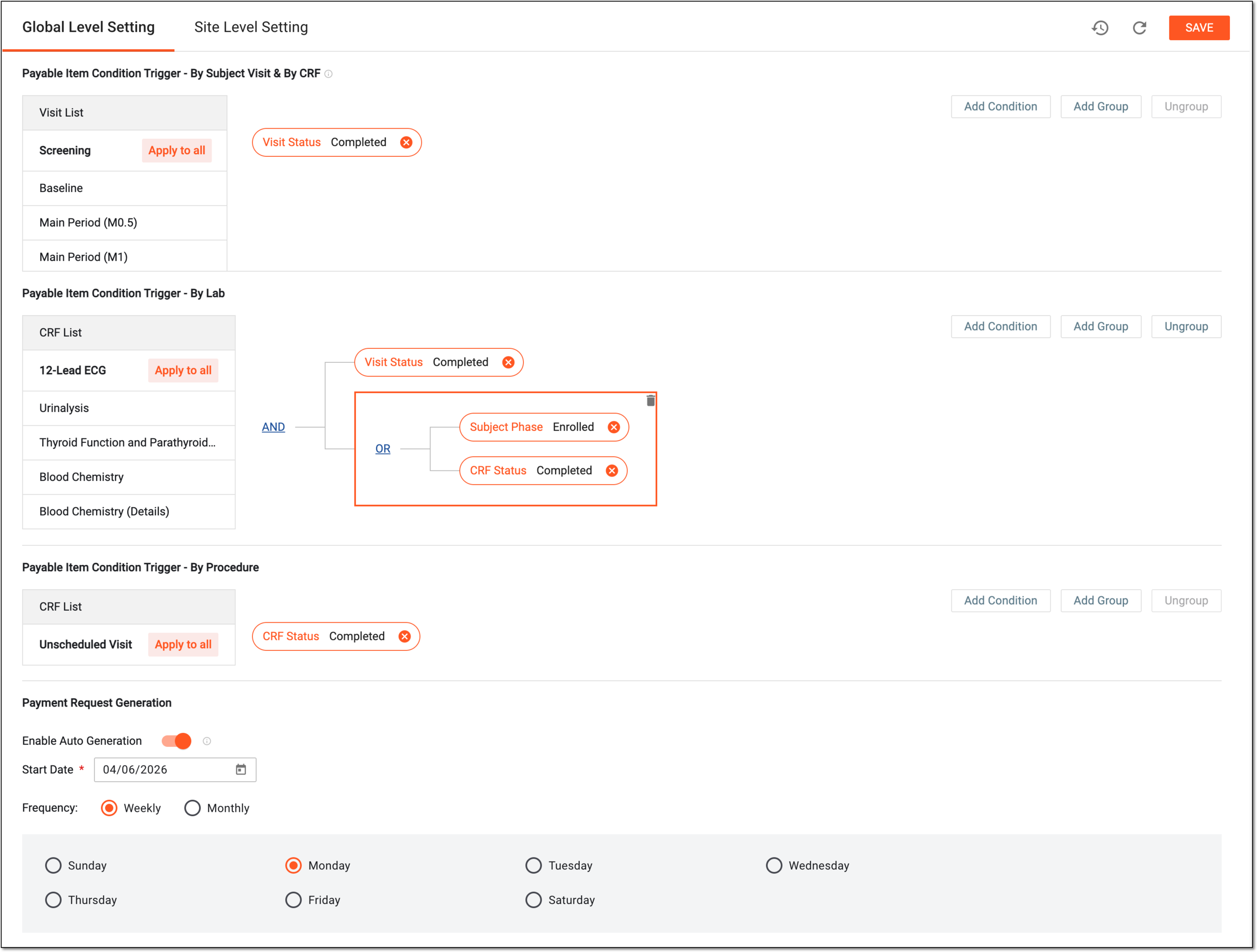The width and height of the screenshot is (1257, 952).
Task: Click Ungroup in By Lab section
Action: 1186,327
